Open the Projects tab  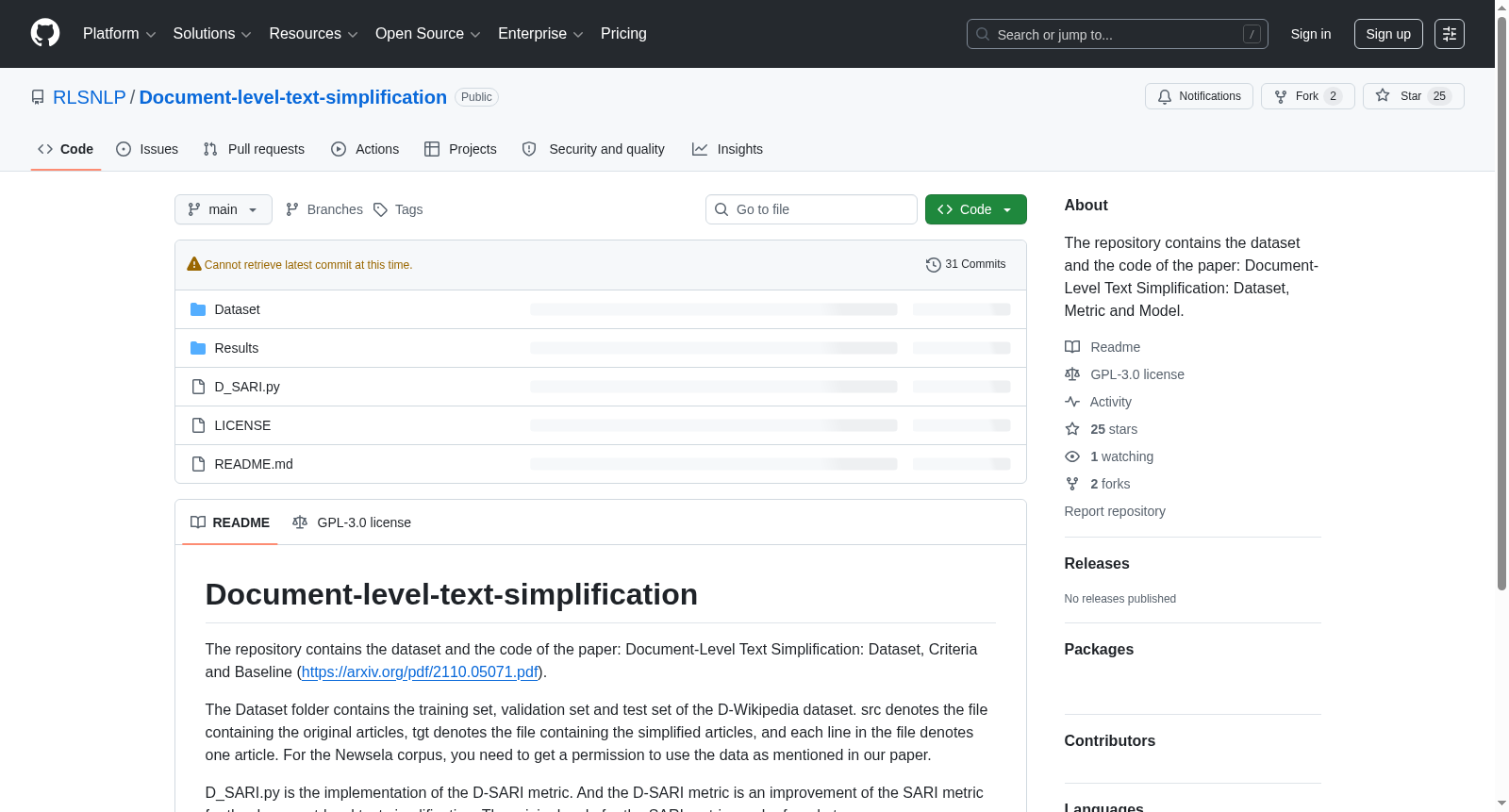(460, 149)
